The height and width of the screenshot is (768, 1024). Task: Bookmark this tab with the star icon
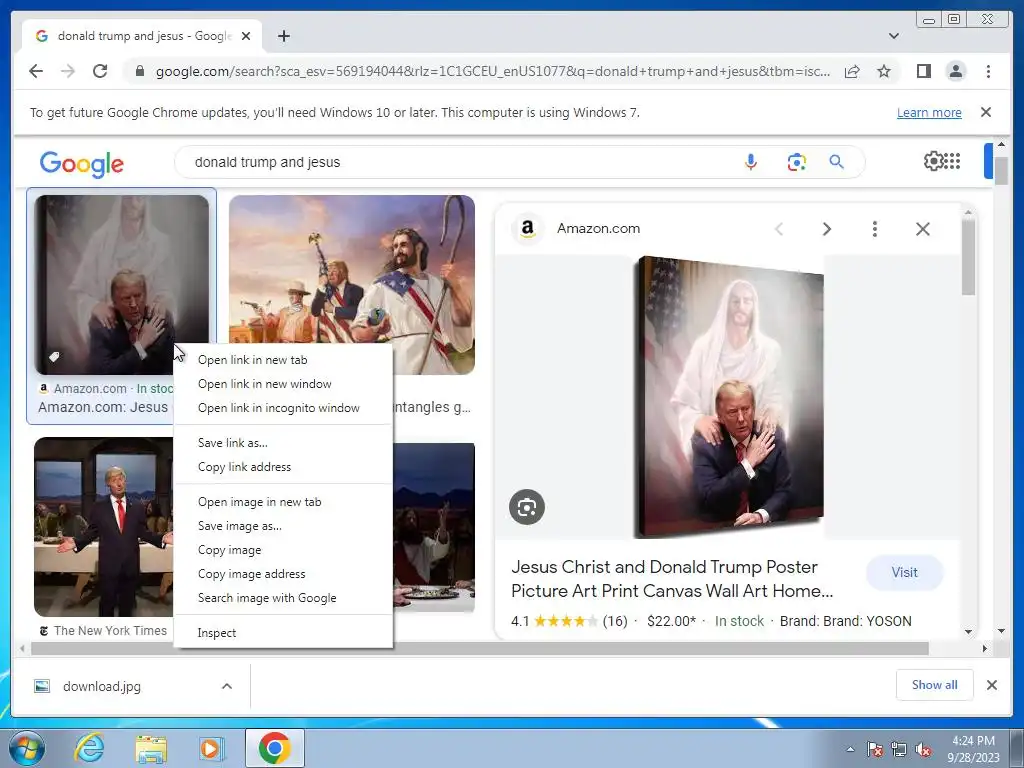click(x=884, y=71)
